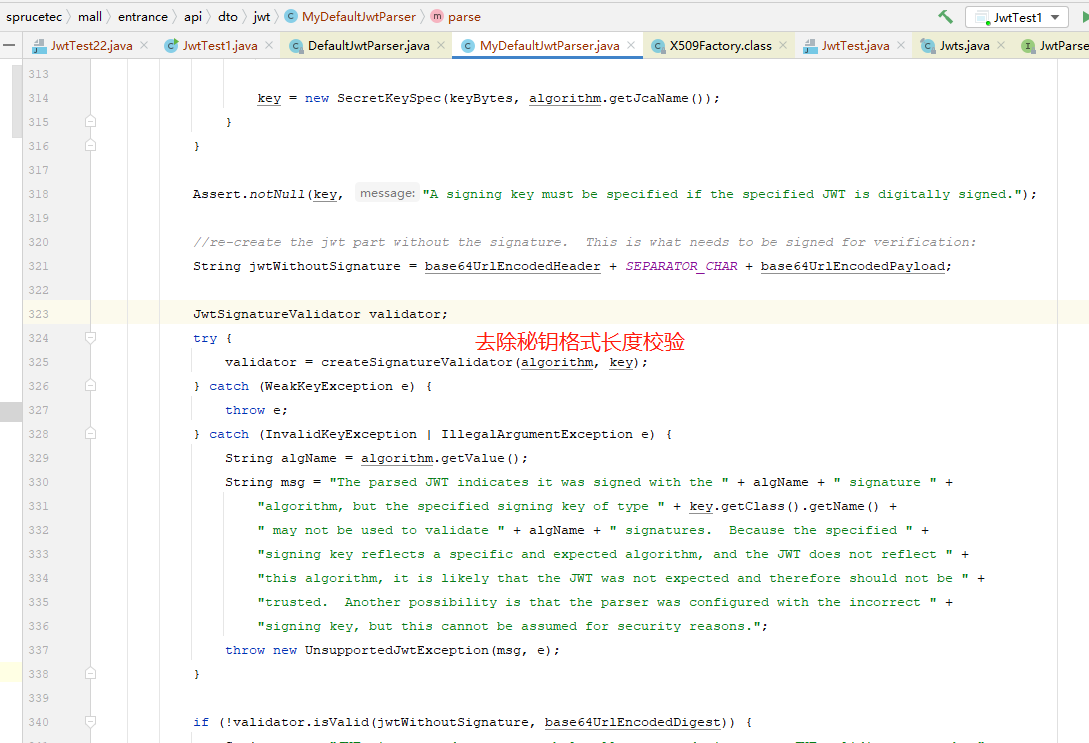The width and height of the screenshot is (1089, 743).
Task: Click the hide-tabs dash icon above the gutter
Action: point(8,45)
